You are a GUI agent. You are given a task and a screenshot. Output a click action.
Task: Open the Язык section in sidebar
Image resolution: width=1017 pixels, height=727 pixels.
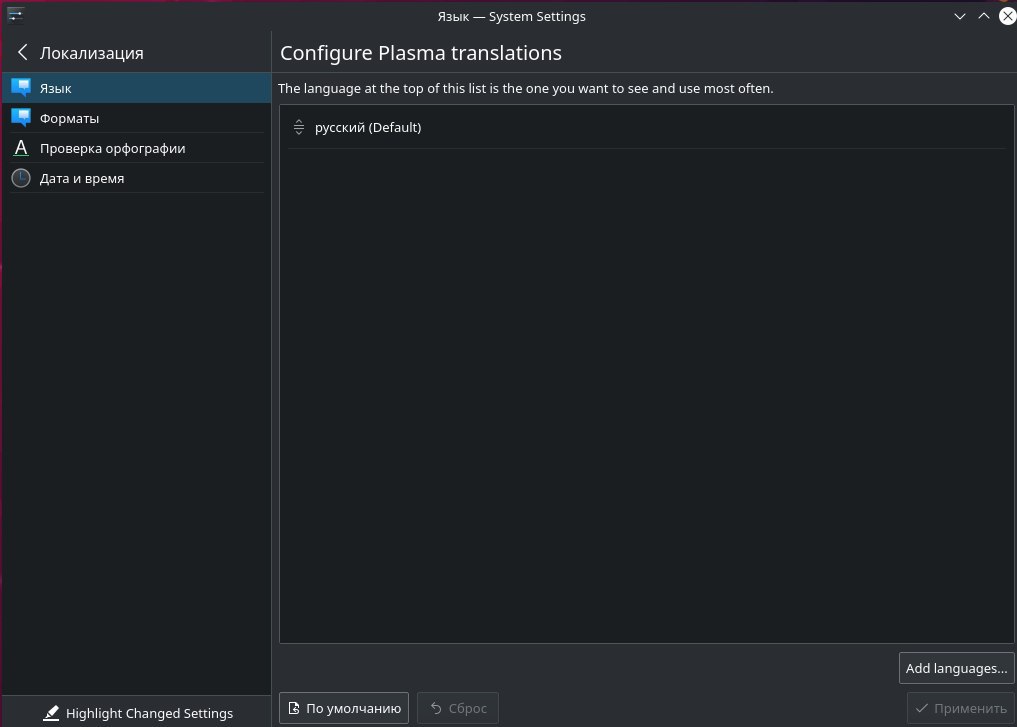(x=137, y=88)
